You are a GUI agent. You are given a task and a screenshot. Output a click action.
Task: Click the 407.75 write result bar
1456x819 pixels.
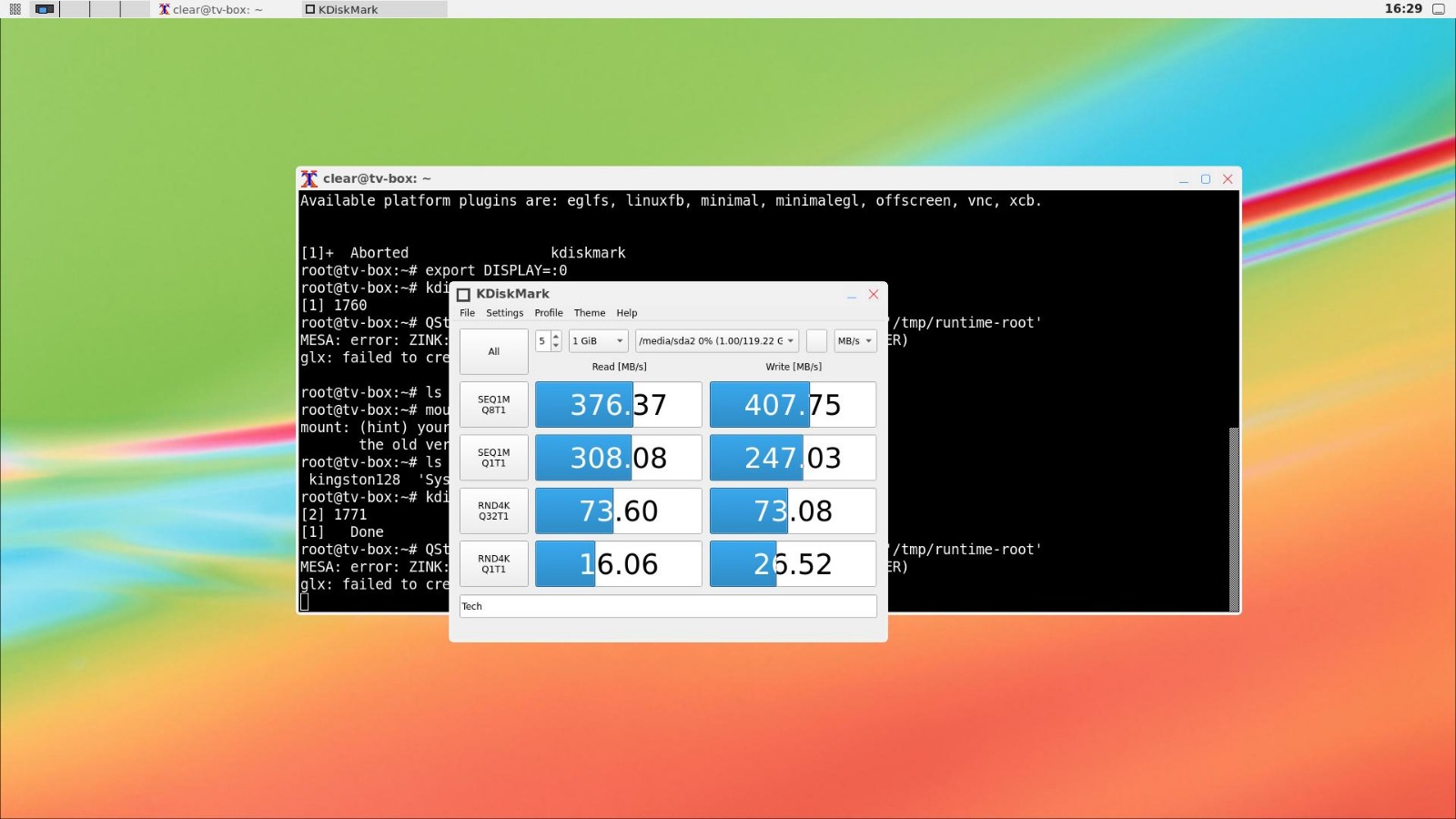coord(794,405)
